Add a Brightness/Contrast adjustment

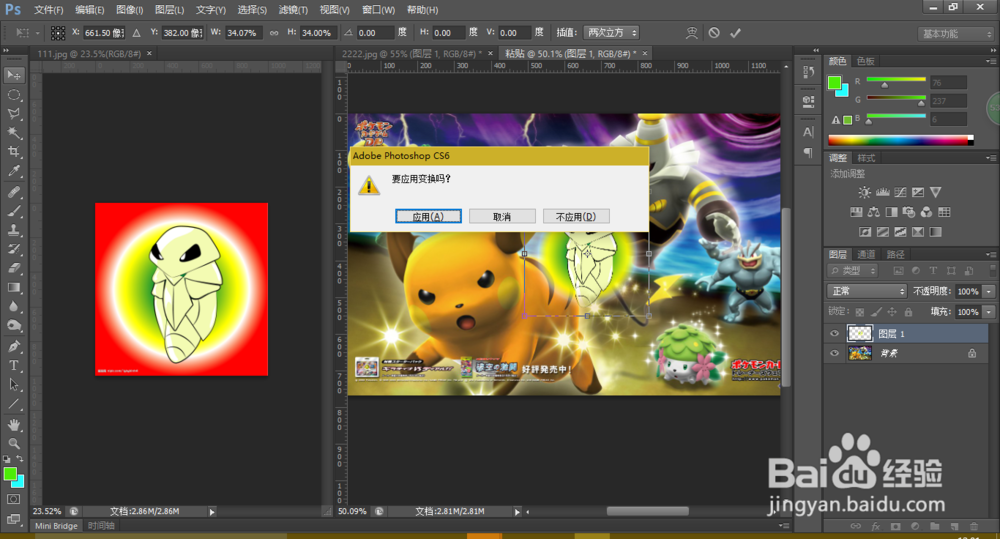point(864,192)
